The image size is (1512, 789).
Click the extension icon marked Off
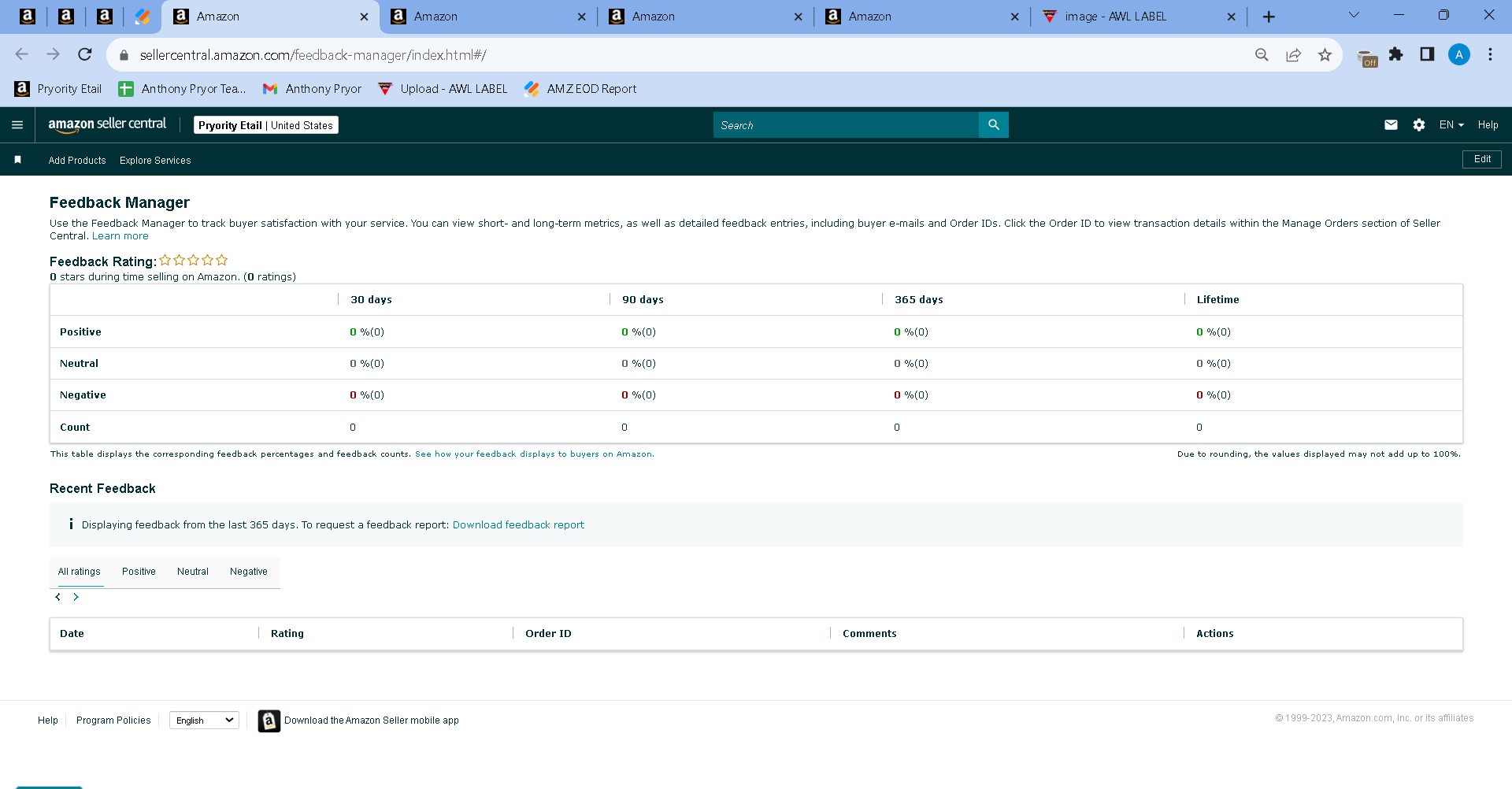[x=1367, y=57]
